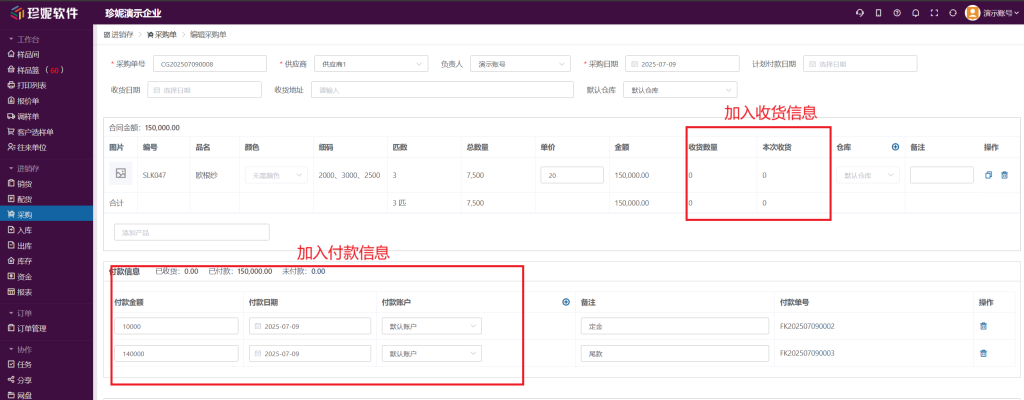Click the 进销存 breadcrumb link
This screenshot has height=400, width=1024.
coord(121,34)
